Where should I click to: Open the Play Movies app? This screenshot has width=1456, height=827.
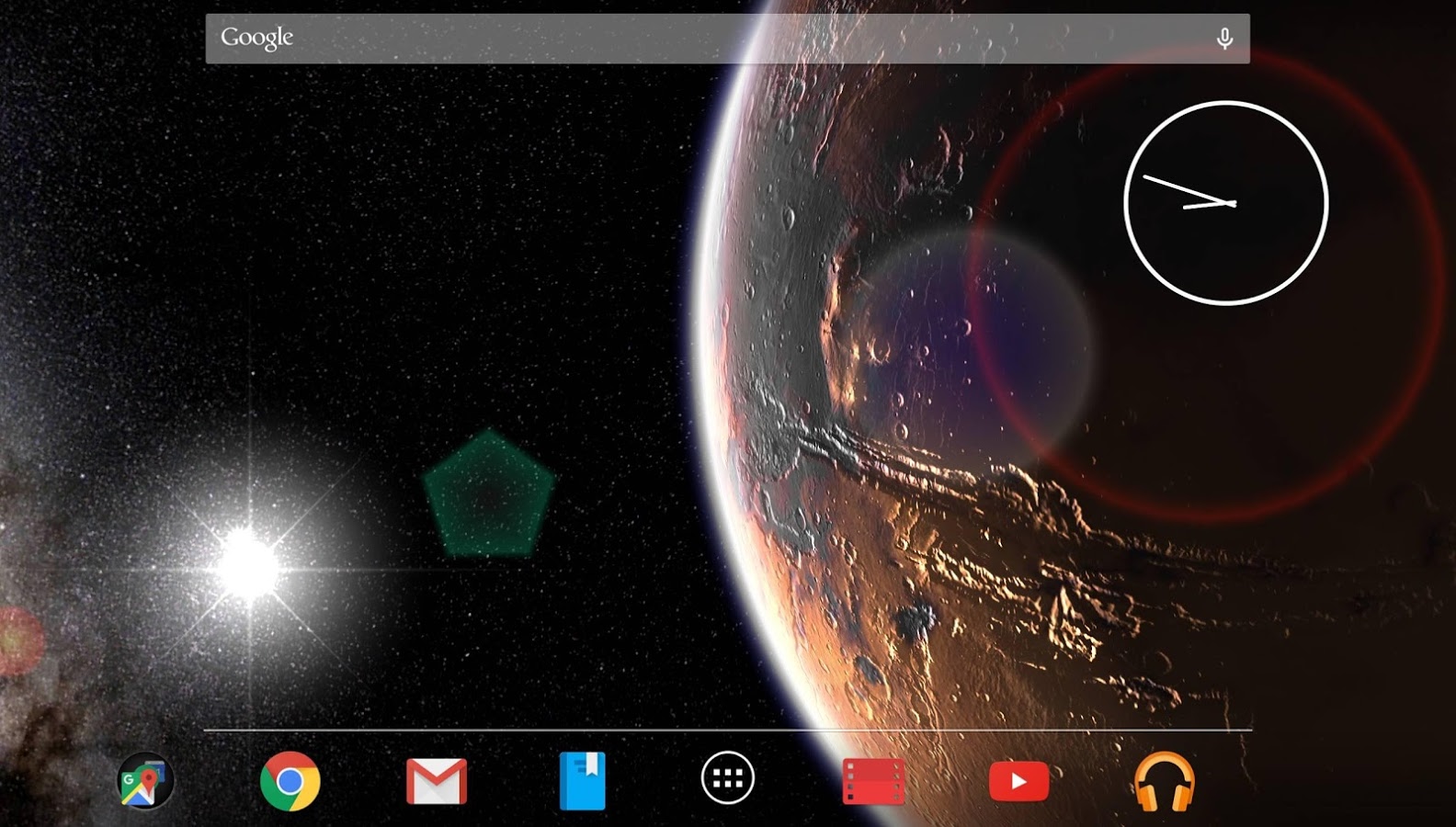coord(873,781)
